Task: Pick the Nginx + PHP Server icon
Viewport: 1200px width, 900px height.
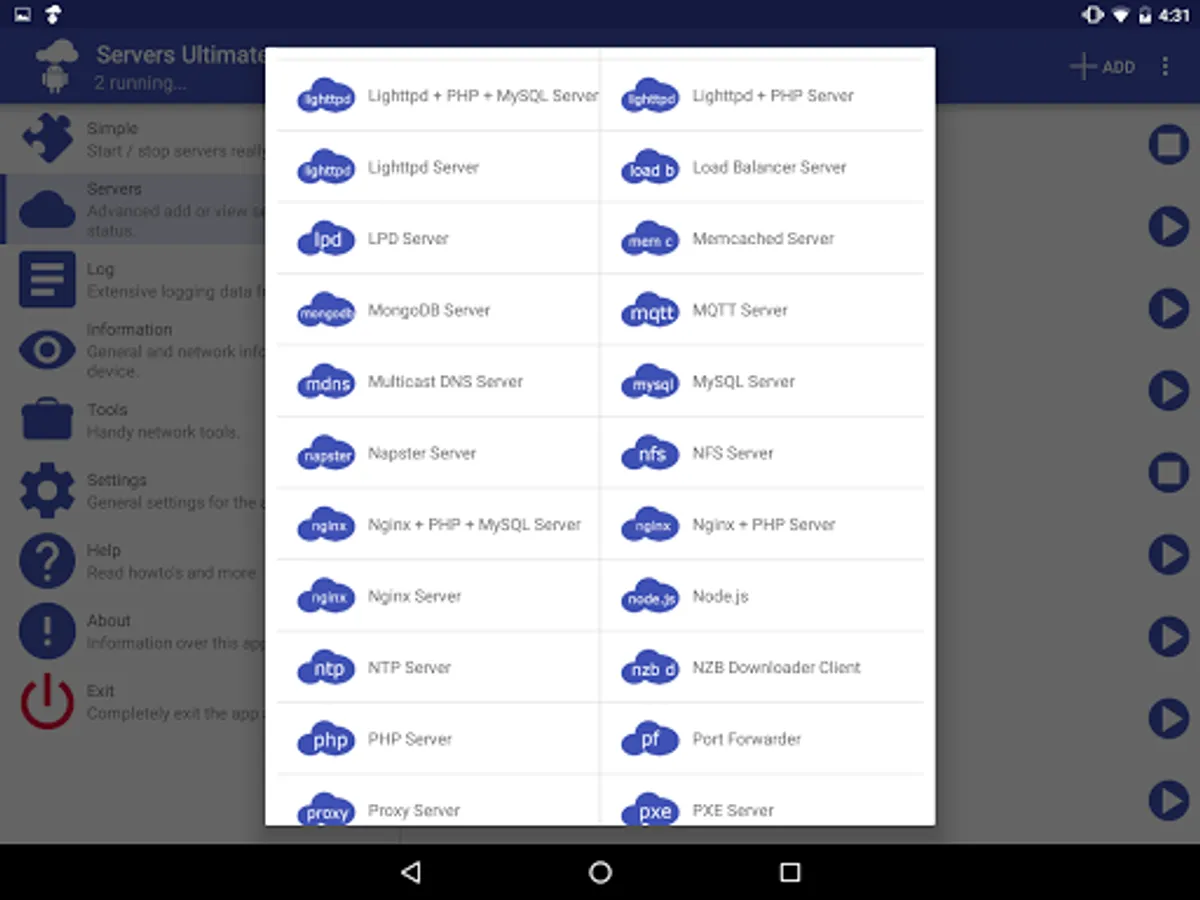Action: (x=651, y=524)
